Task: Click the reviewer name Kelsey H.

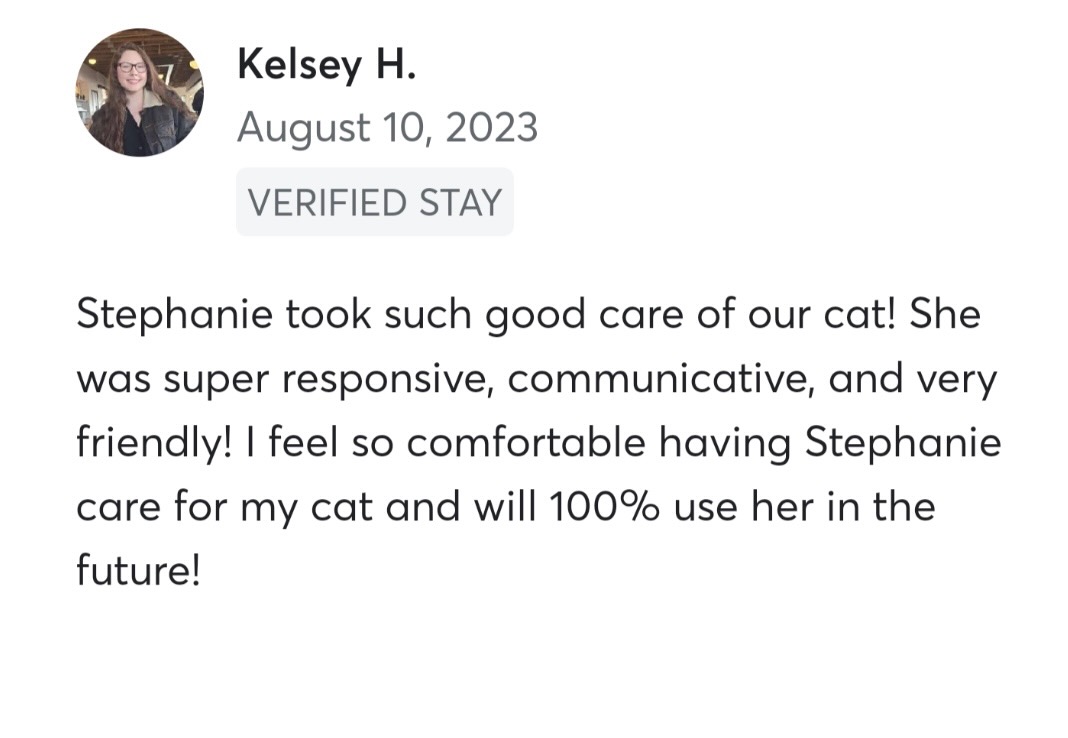Action: pos(326,66)
